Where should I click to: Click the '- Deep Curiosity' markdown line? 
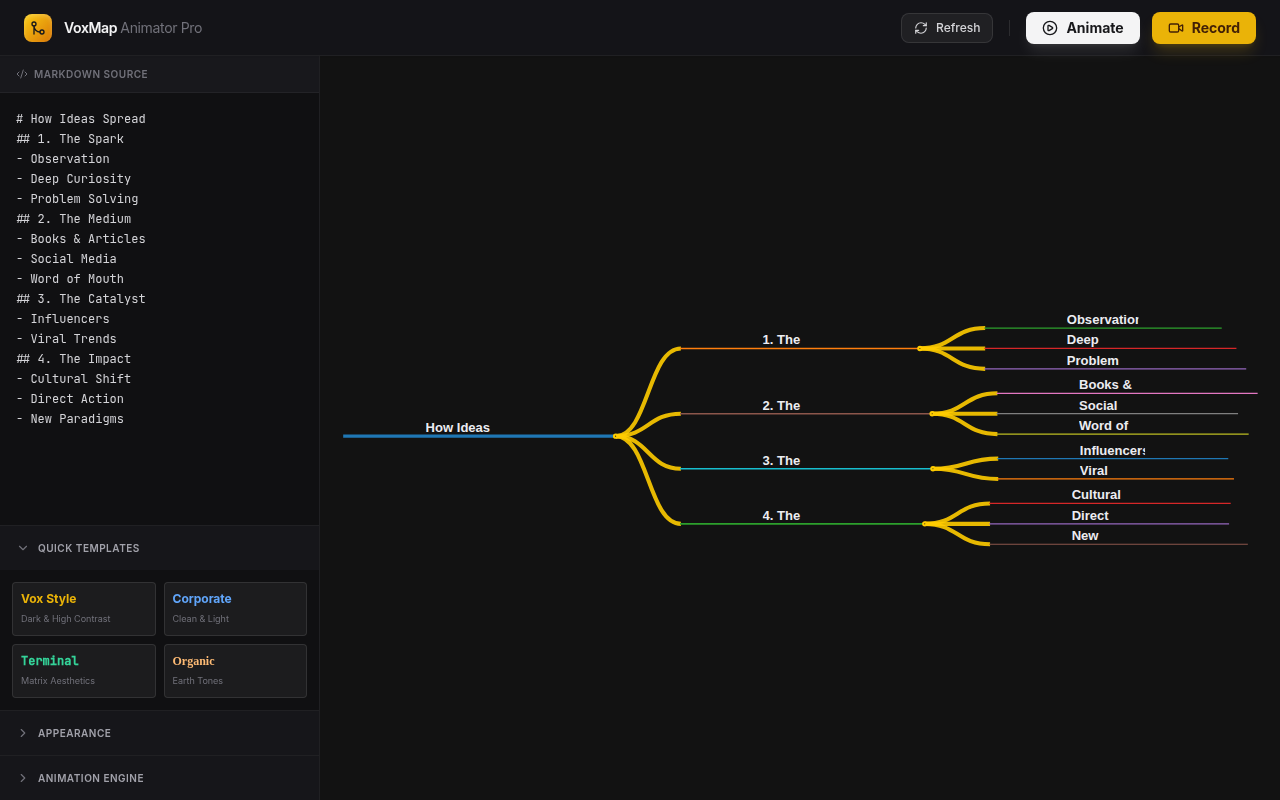[74, 179]
